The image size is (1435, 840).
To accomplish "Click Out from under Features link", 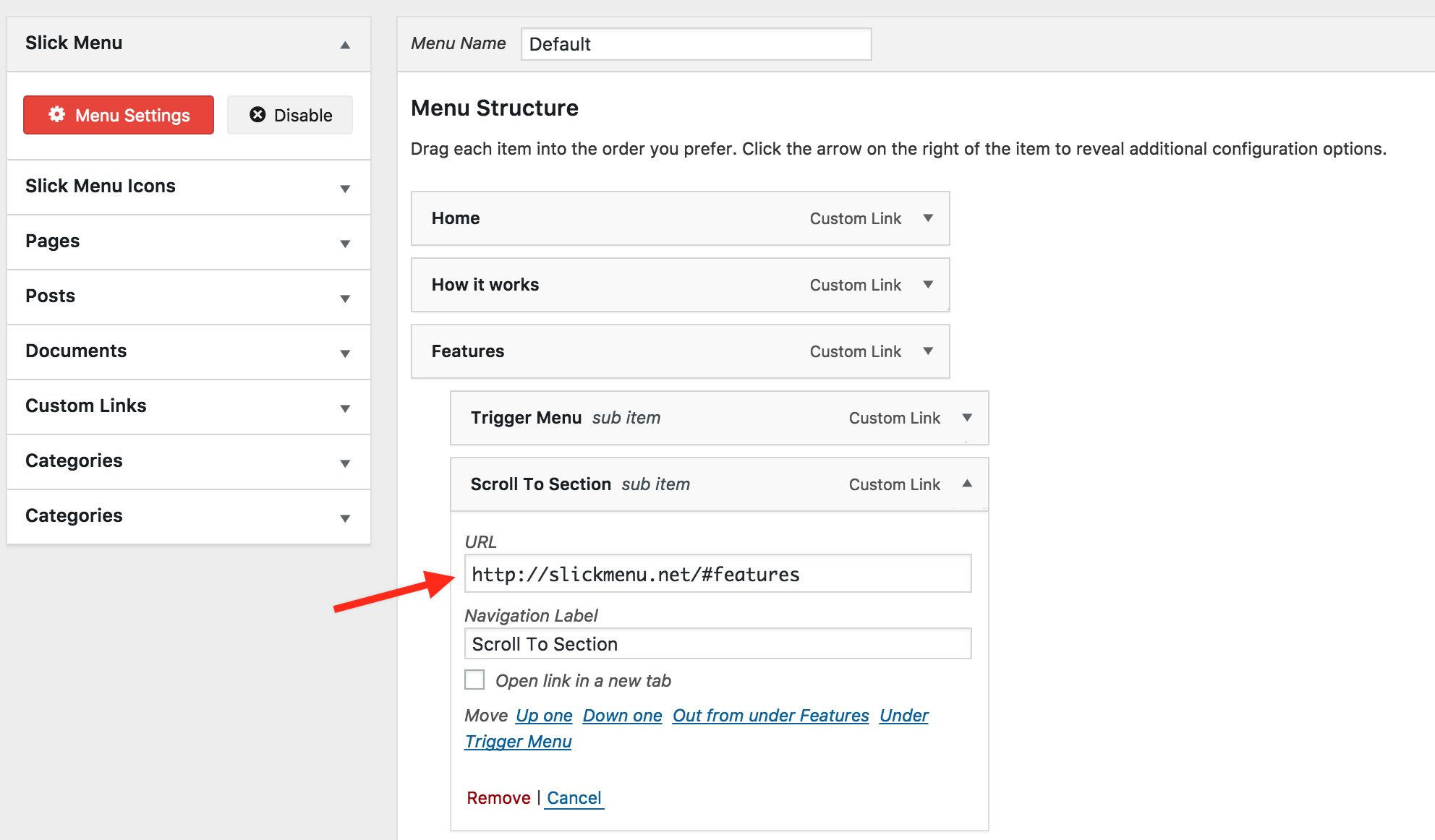I will pos(770,716).
